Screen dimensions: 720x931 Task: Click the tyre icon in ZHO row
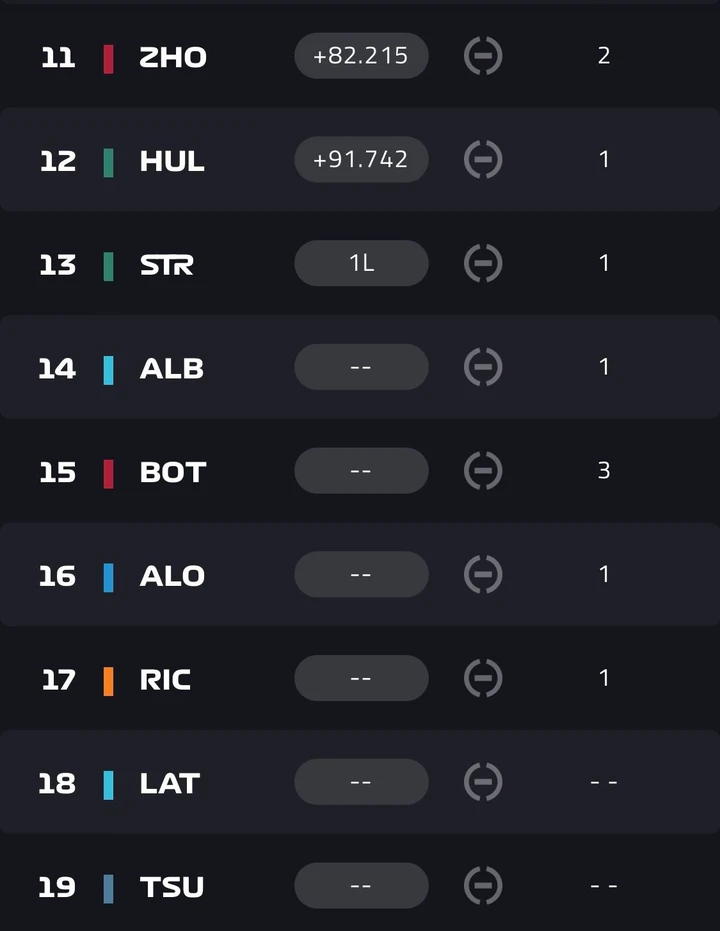(483, 56)
